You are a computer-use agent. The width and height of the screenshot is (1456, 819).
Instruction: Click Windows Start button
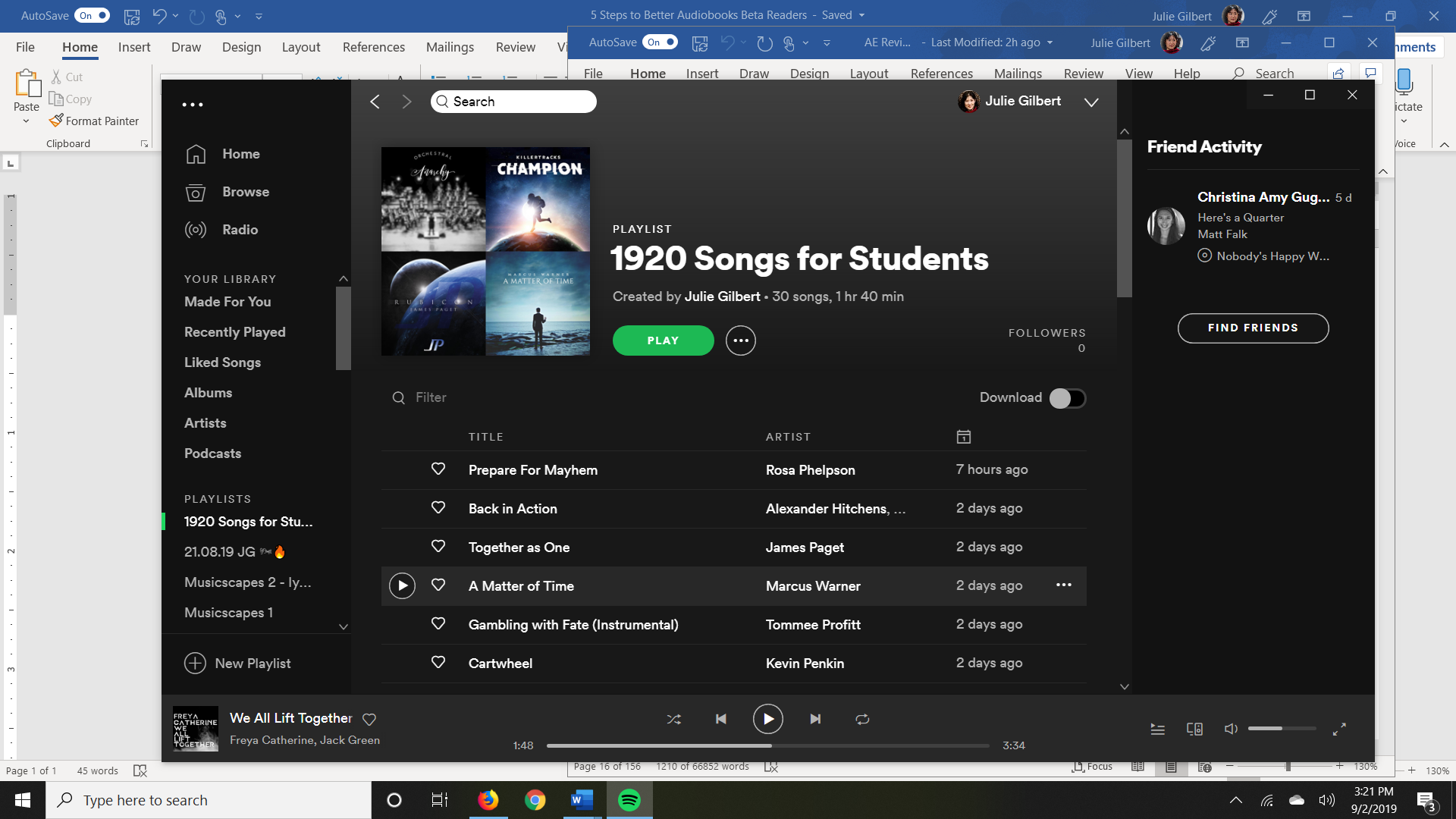[x=23, y=800]
